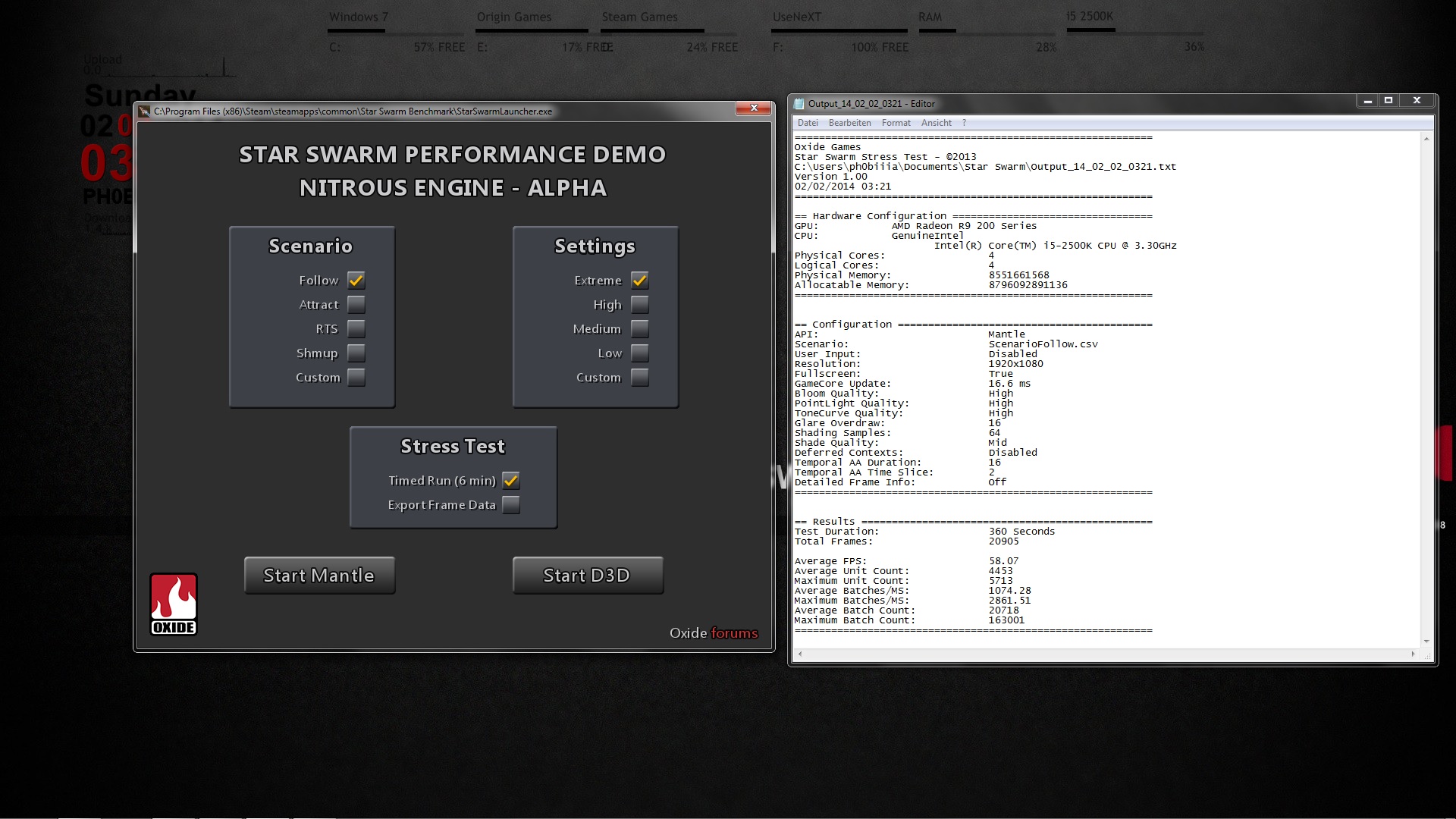This screenshot has width=1456, height=819.
Task: Click the StarSwarmLauncher title bar icon
Action: [x=144, y=111]
